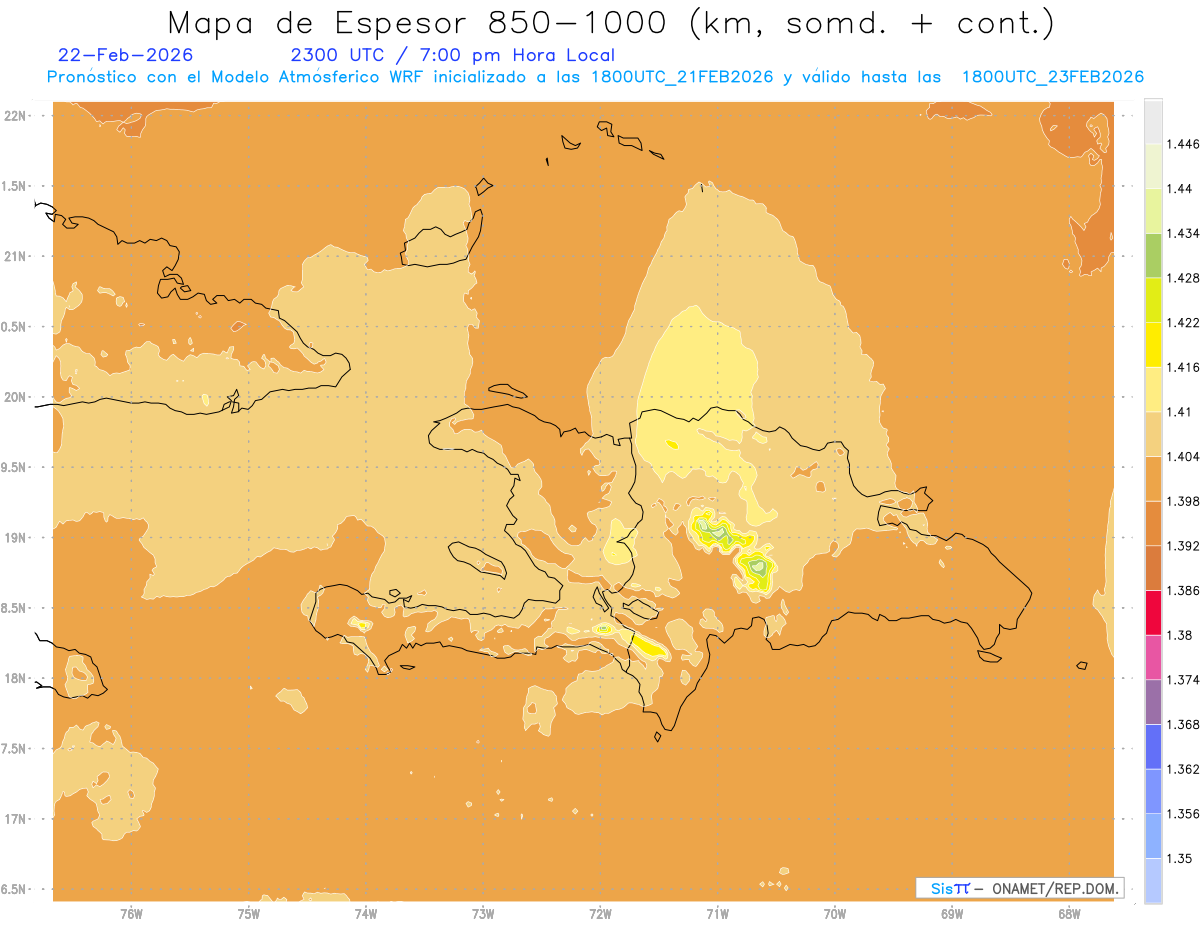Click the 22N latitude label
Image resolution: width=1200 pixels, height=927 pixels.
pos(15,115)
